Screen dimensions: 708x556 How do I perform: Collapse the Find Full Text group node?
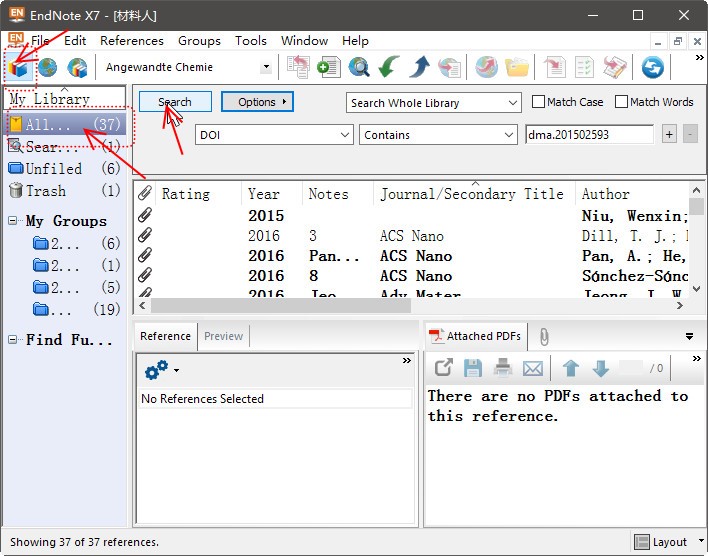tap(13, 340)
